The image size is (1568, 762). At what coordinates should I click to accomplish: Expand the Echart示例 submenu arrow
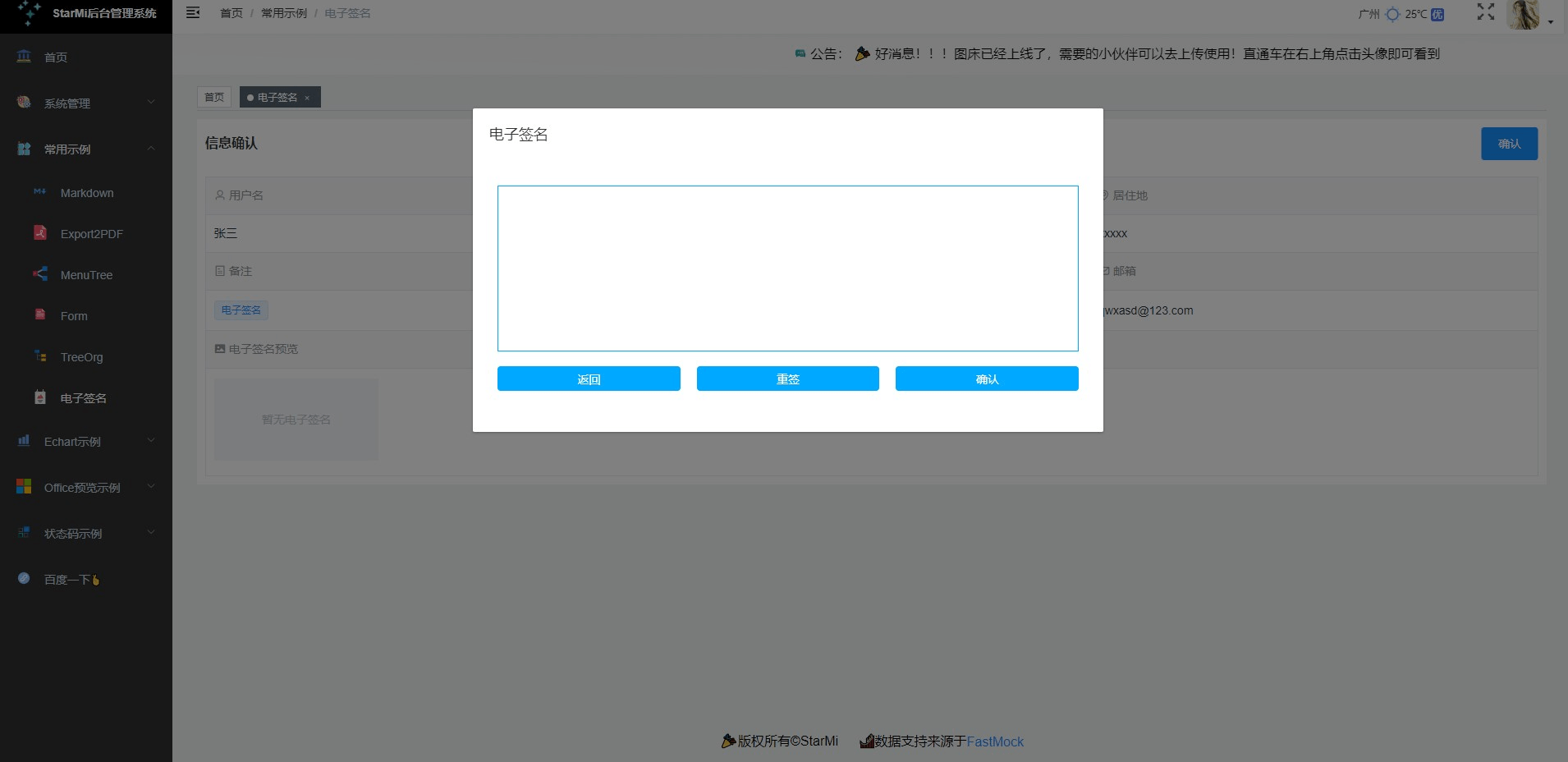[x=151, y=441]
